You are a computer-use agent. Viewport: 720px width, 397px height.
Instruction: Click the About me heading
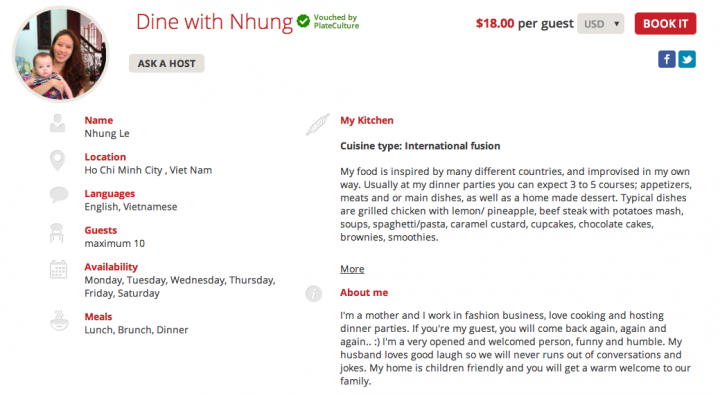[364, 292]
